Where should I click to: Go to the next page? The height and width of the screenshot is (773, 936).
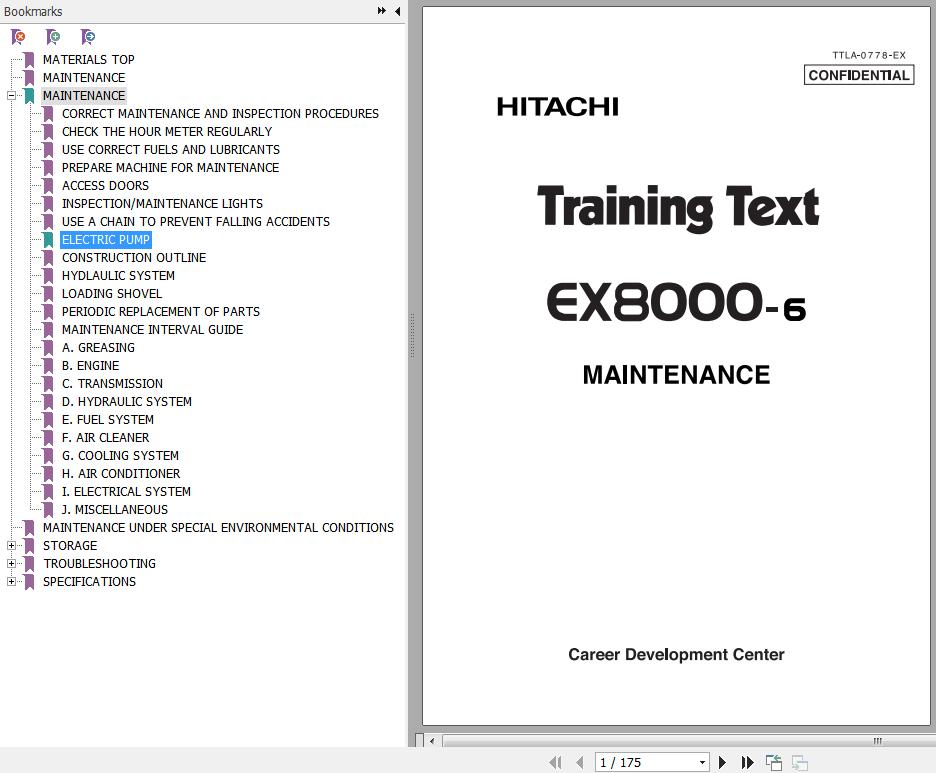(723, 762)
